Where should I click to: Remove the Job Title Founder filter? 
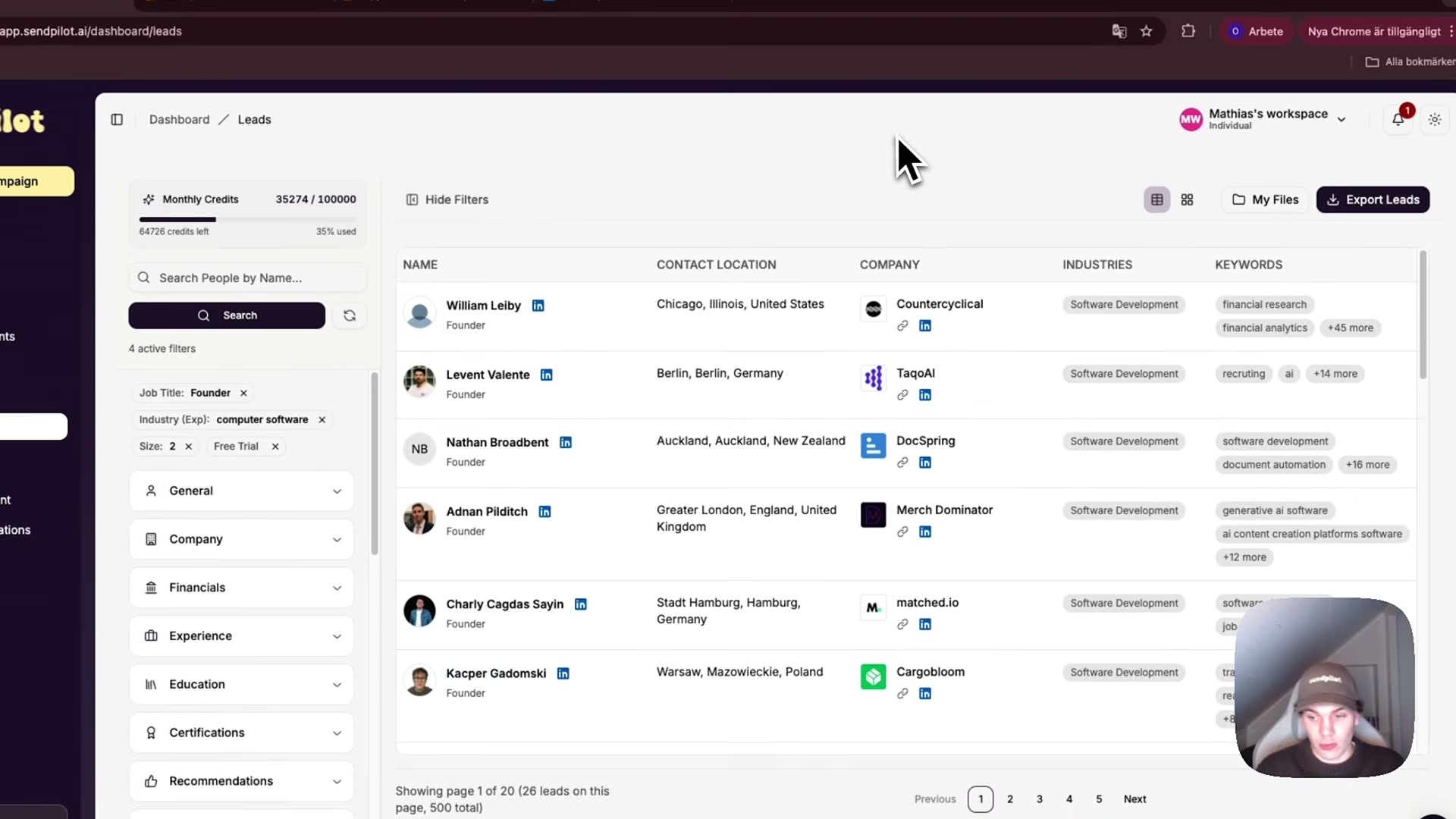click(x=243, y=394)
